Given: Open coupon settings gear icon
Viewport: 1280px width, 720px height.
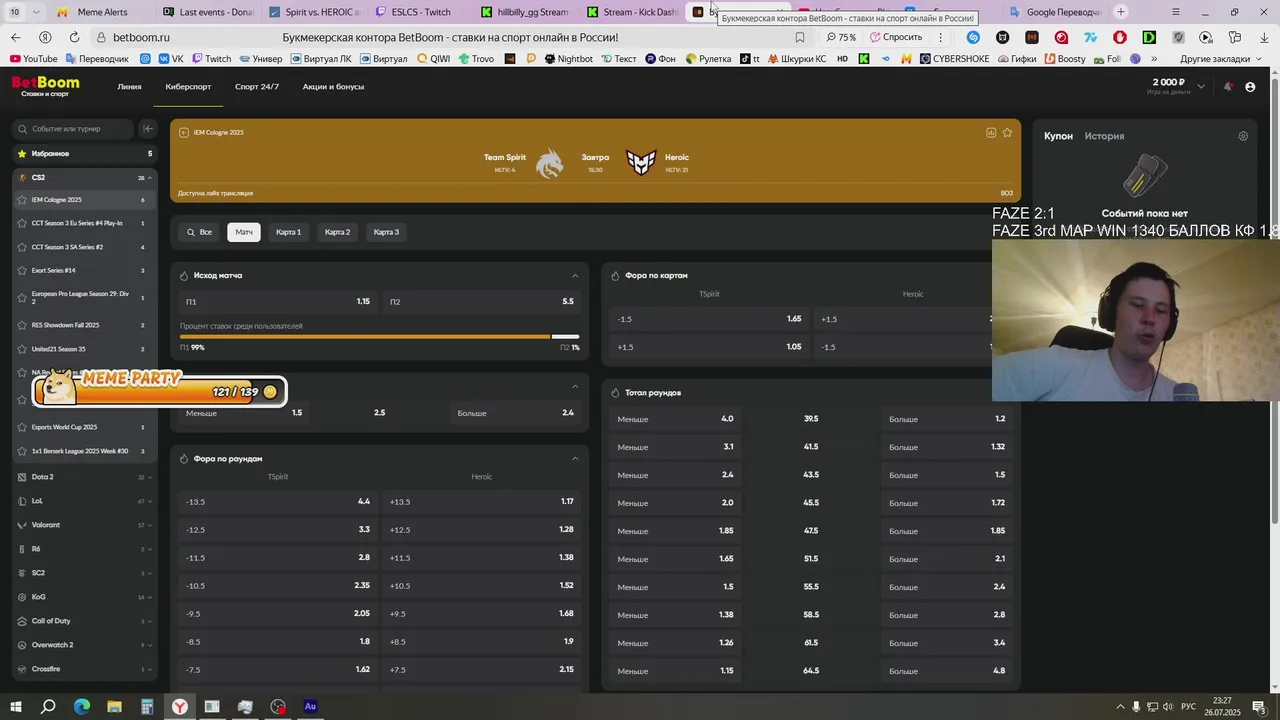Looking at the screenshot, I should click(x=1243, y=136).
